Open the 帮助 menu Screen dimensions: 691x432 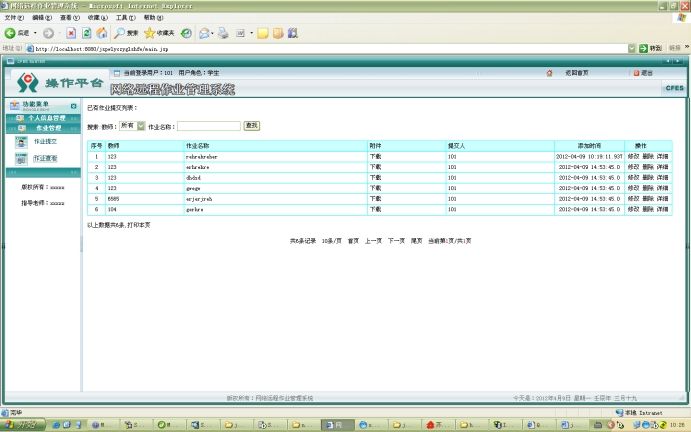pyautogui.click(x=153, y=18)
